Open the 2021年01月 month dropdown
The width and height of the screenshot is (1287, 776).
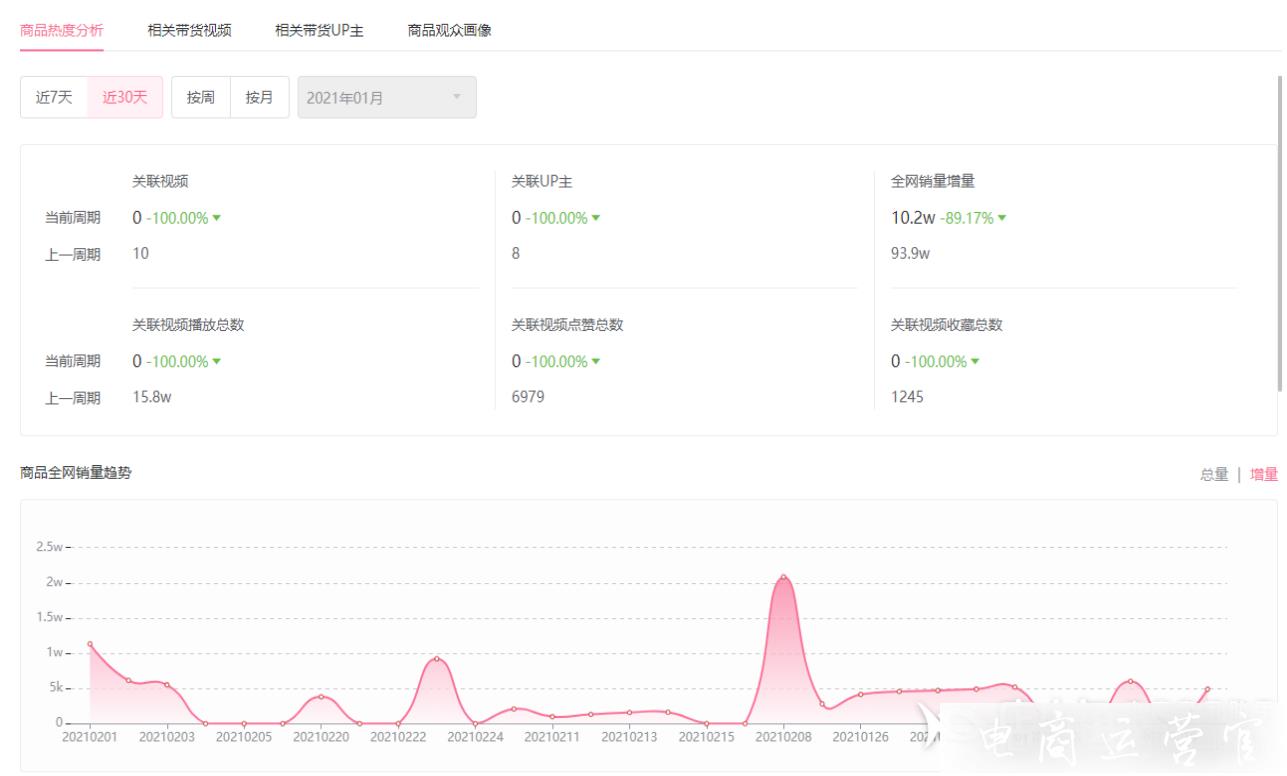click(x=387, y=97)
